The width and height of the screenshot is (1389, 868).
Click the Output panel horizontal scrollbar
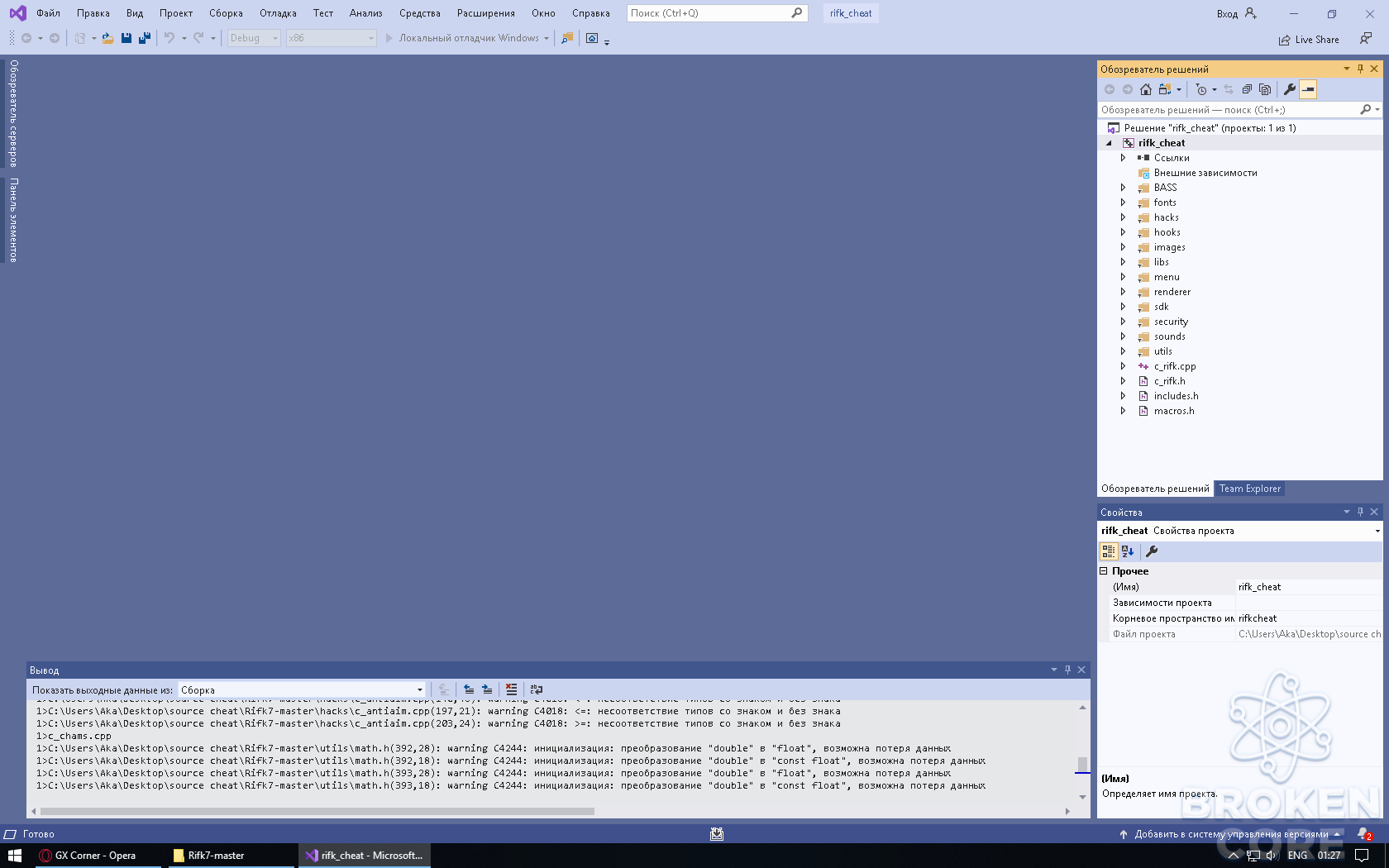(317, 811)
